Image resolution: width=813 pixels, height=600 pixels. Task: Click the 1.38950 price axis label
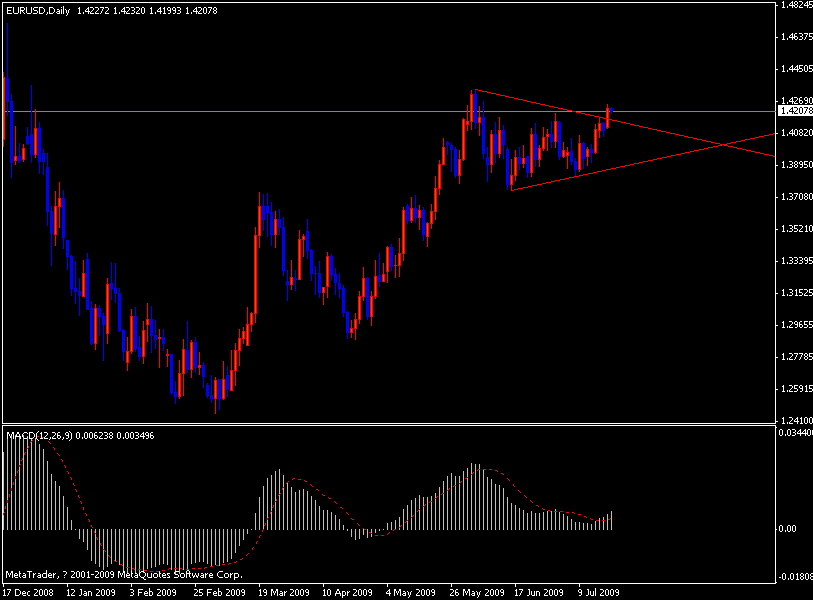(x=796, y=165)
